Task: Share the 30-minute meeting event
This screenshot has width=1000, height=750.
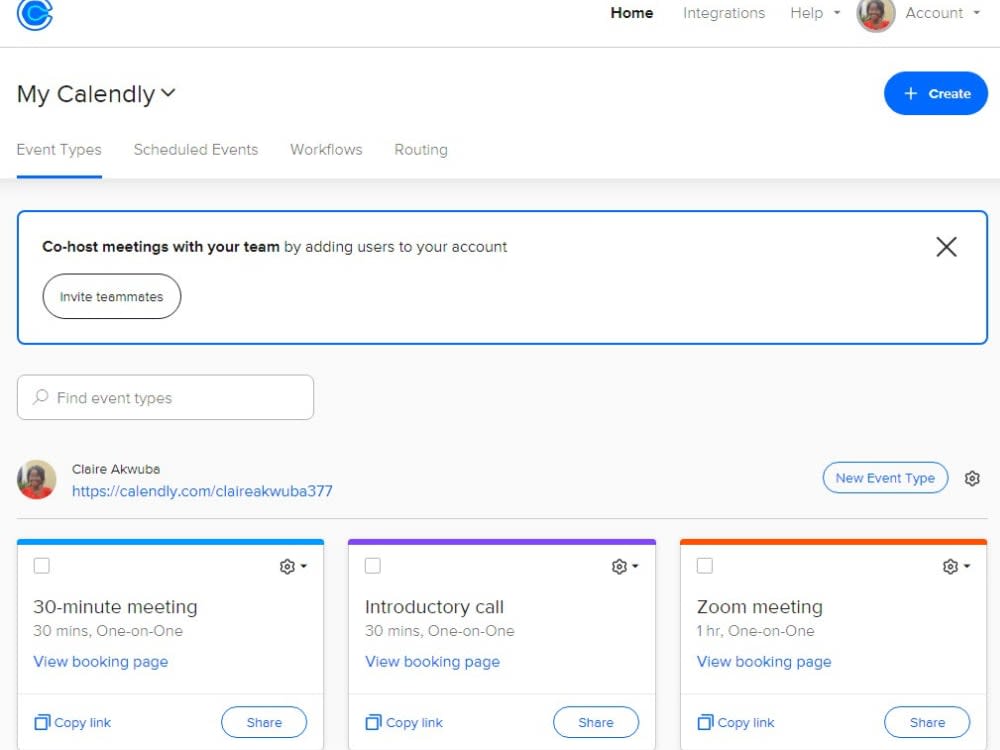Action: click(x=264, y=722)
